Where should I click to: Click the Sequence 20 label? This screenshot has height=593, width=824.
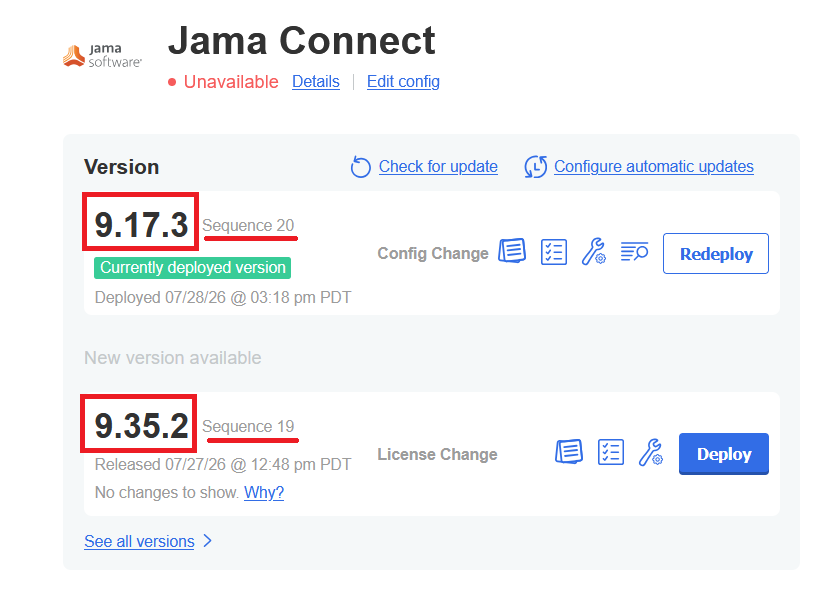(248, 226)
